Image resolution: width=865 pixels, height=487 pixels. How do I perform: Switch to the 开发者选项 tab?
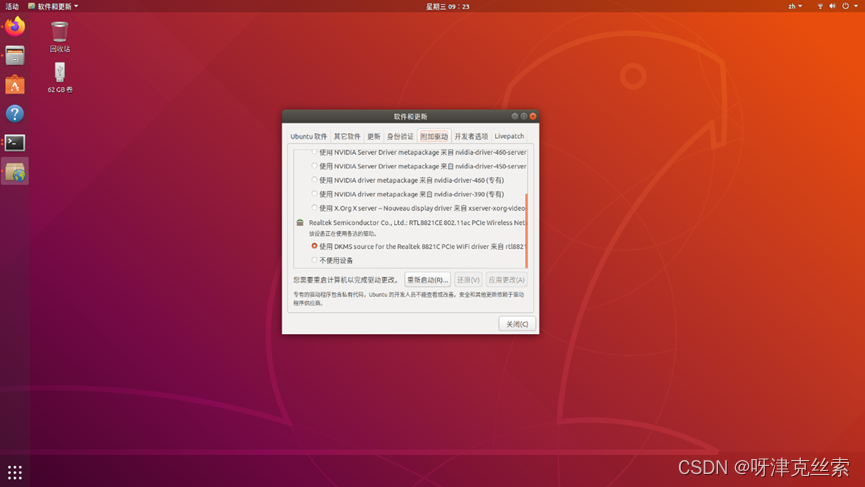pyautogui.click(x=471, y=136)
